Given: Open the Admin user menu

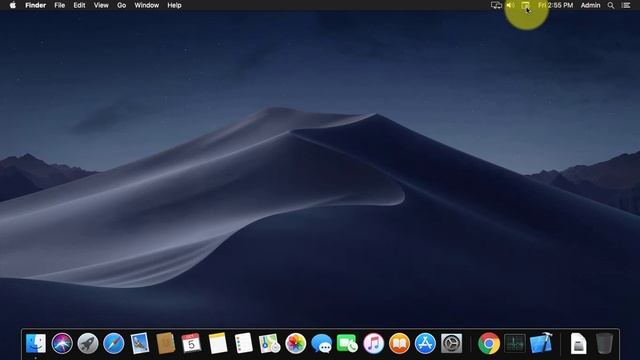Looking at the screenshot, I should tap(590, 5).
